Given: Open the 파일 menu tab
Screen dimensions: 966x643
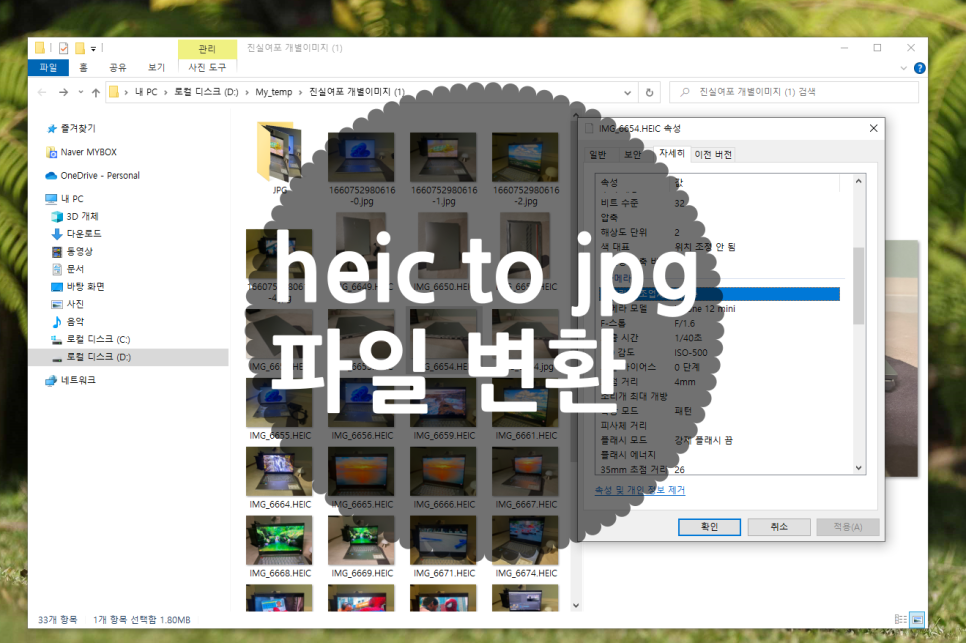Looking at the screenshot, I should 48,67.
